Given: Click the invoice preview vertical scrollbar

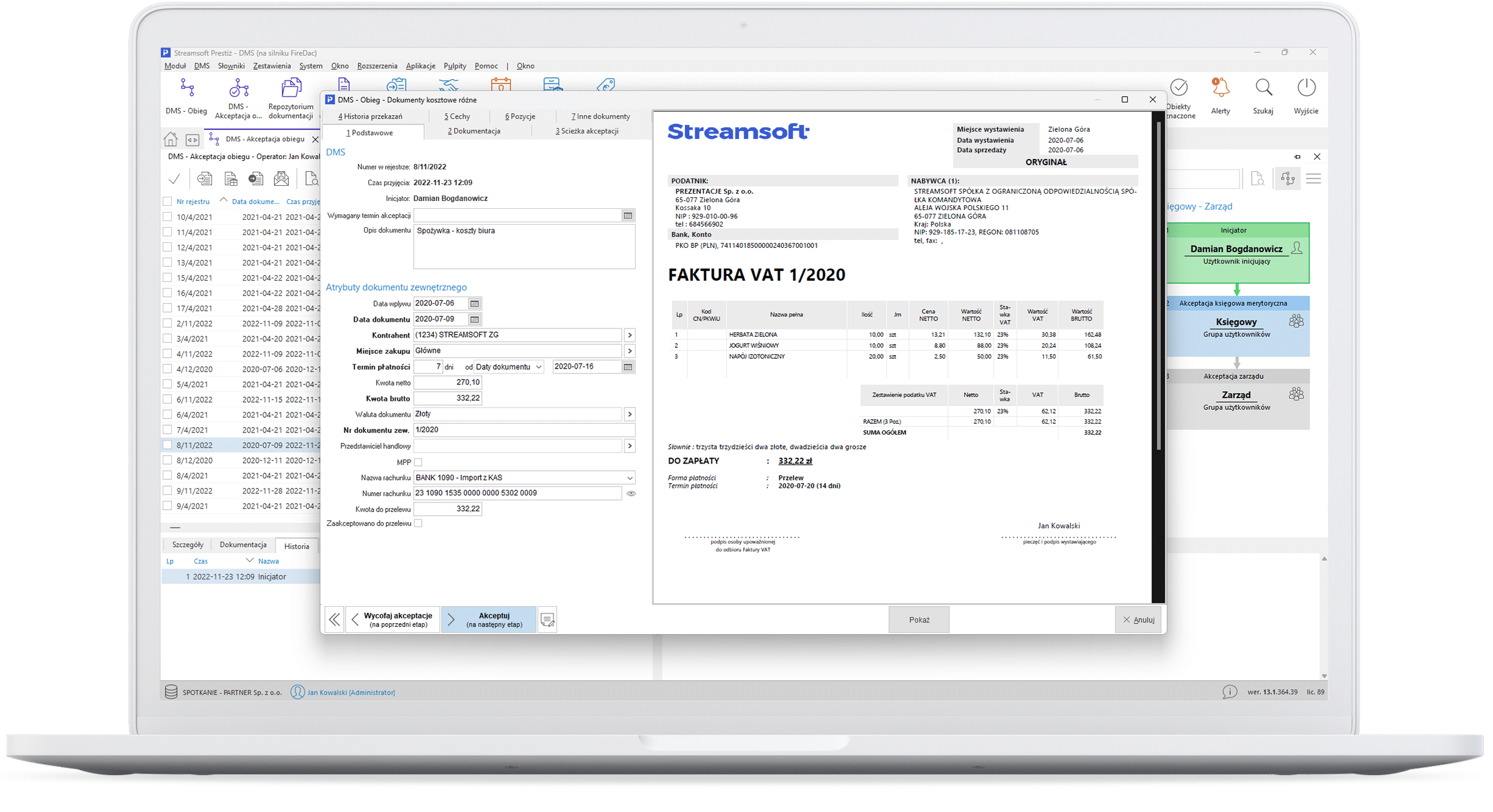Looking at the screenshot, I should click(x=1158, y=286).
